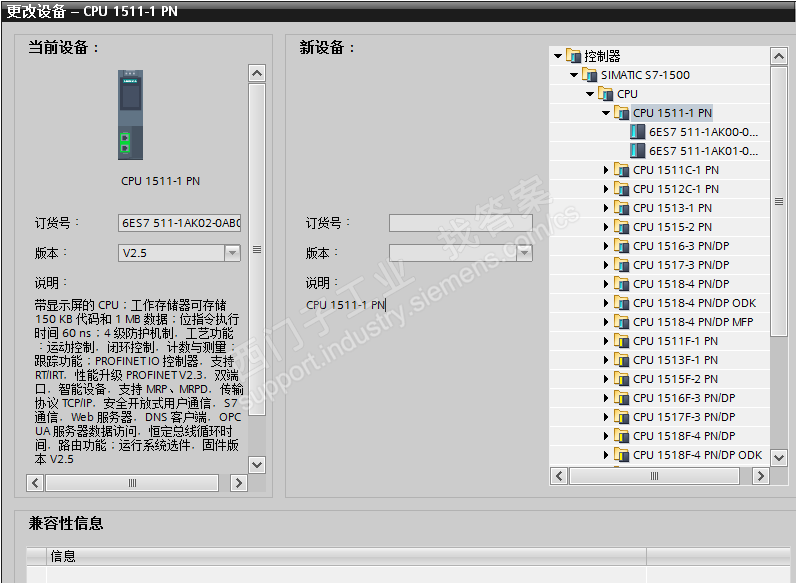Image resolution: width=796 pixels, height=583 pixels.
Task: Click the 控制器 folder icon
Action: 573,56
